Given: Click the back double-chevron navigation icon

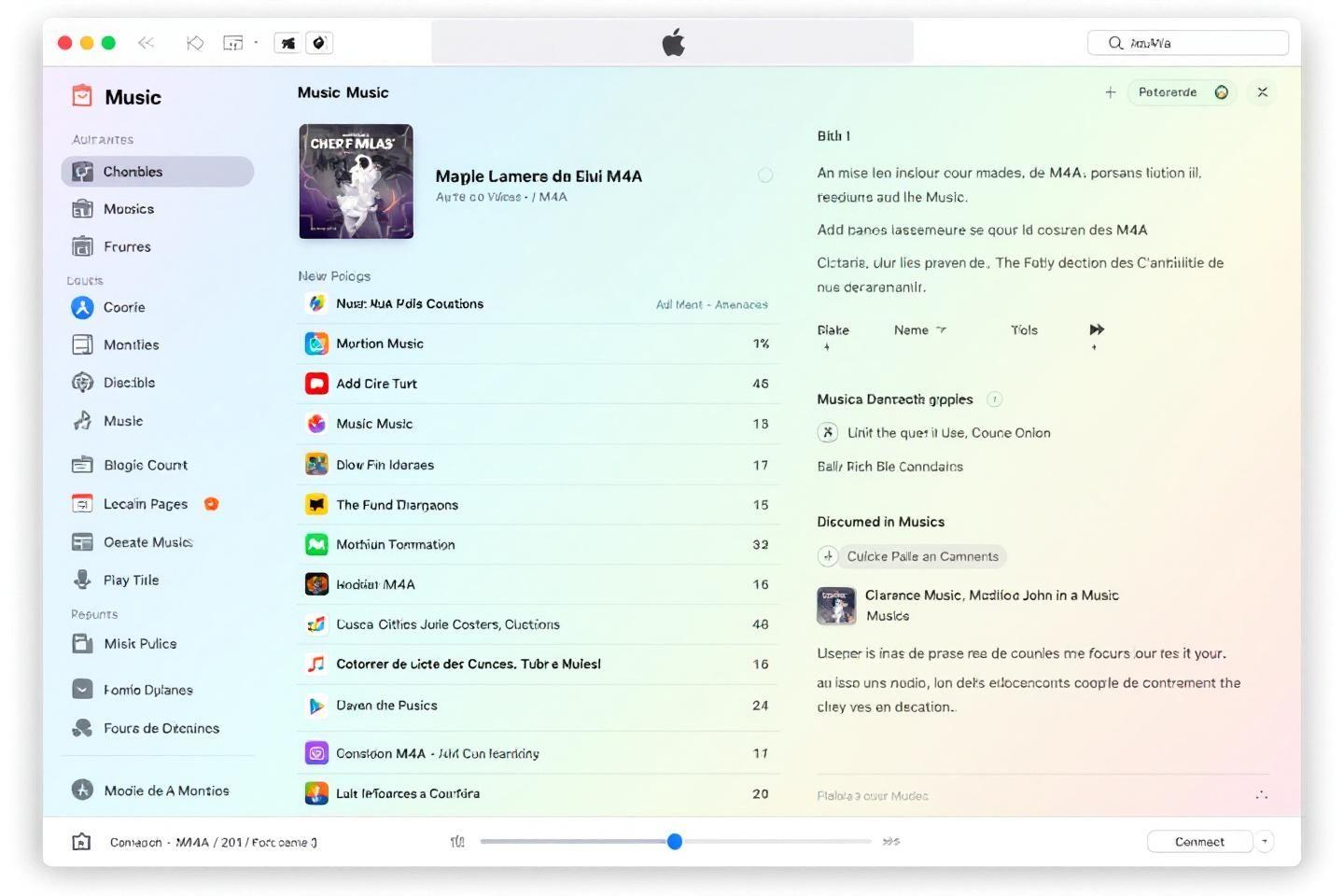Looking at the screenshot, I should click(x=146, y=42).
